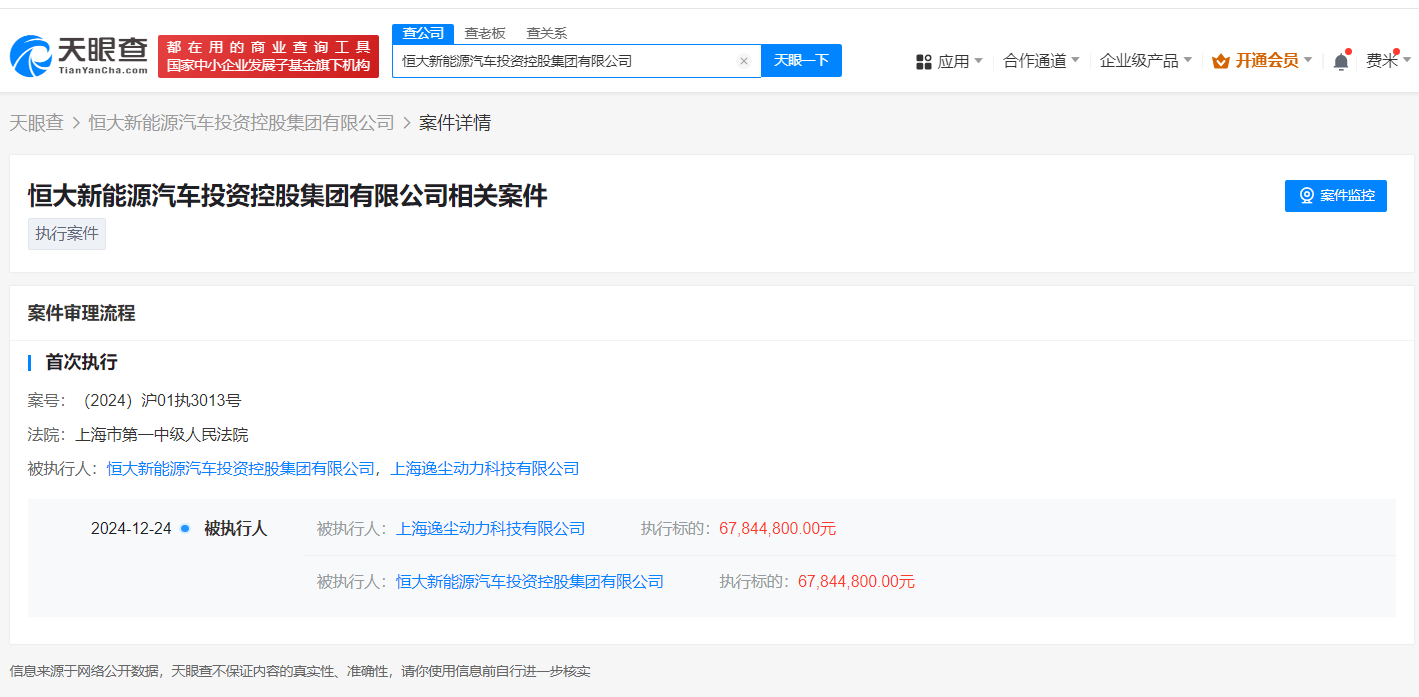Image resolution: width=1419 pixels, height=697 pixels.
Task: Go to 天眼查 breadcrumb home link
Action: tap(37, 123)
